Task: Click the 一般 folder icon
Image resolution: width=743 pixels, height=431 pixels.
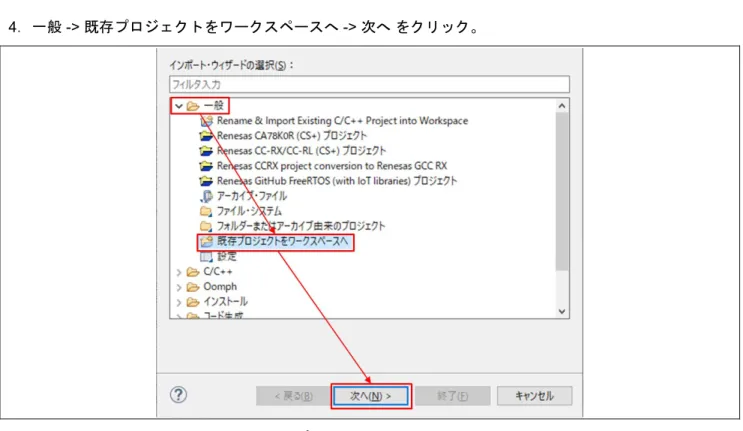Action: [x=193, y=106]
